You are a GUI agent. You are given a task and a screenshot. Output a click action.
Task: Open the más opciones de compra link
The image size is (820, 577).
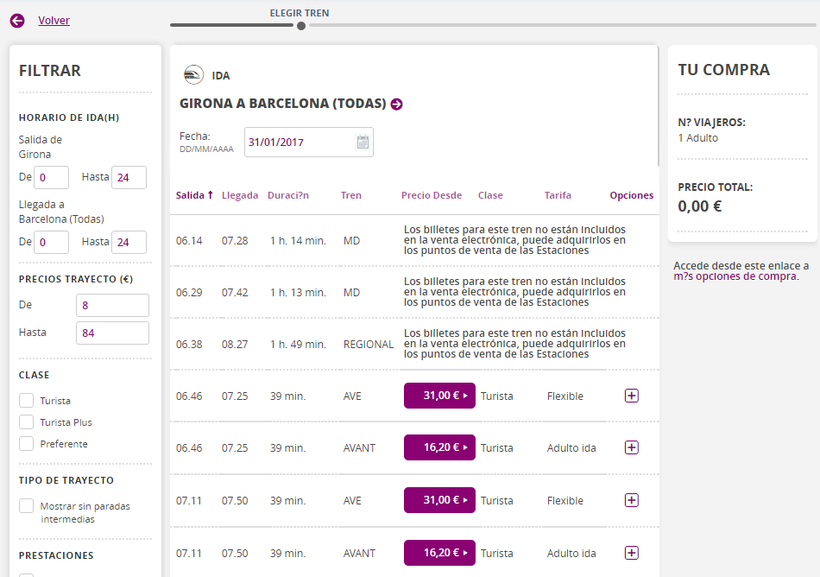[x=735, y=276]
